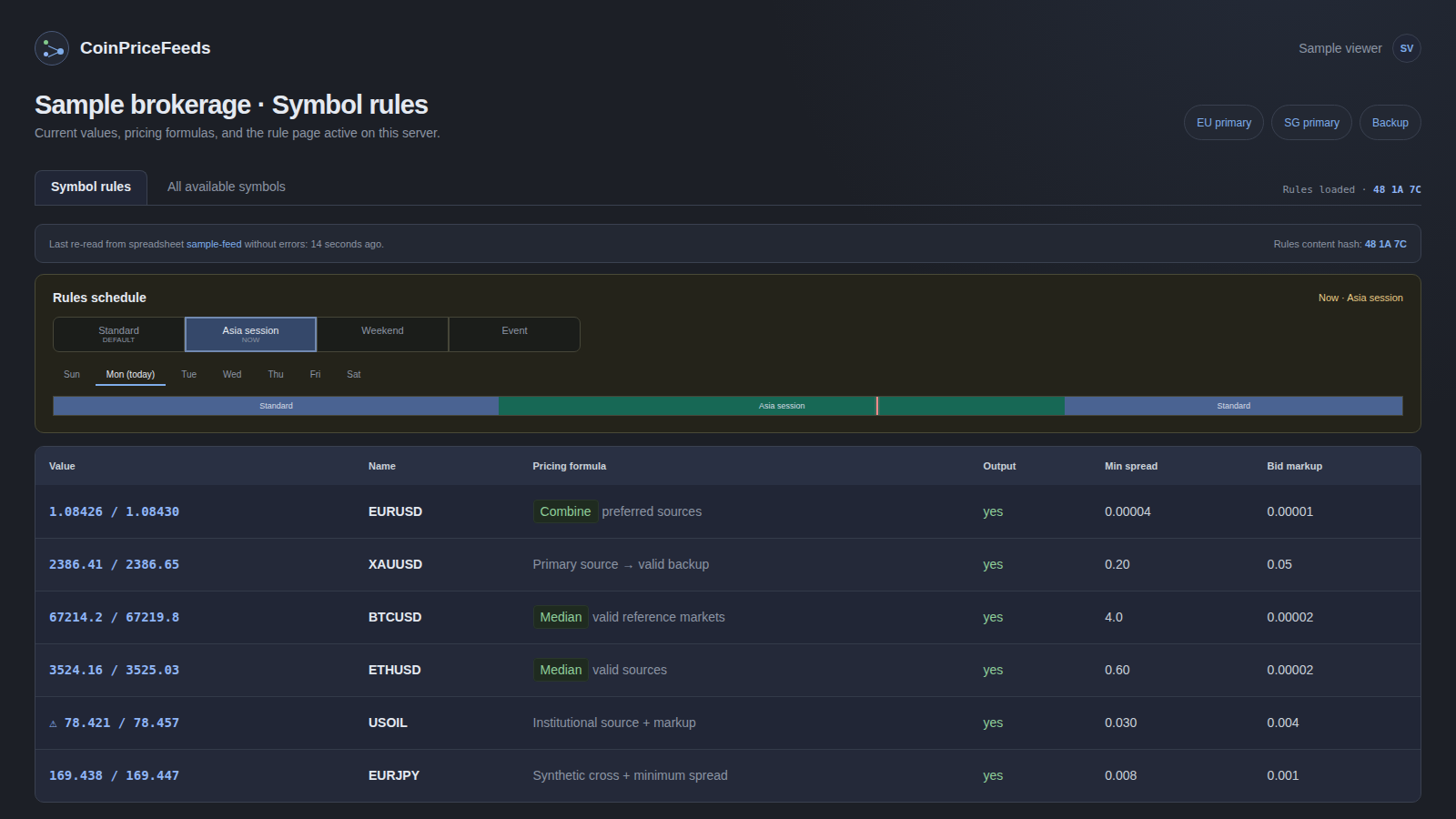This screenshot has height=819, width=1456.
Task: Click the last Standard timeline segment
Action: coord(1233,406)
